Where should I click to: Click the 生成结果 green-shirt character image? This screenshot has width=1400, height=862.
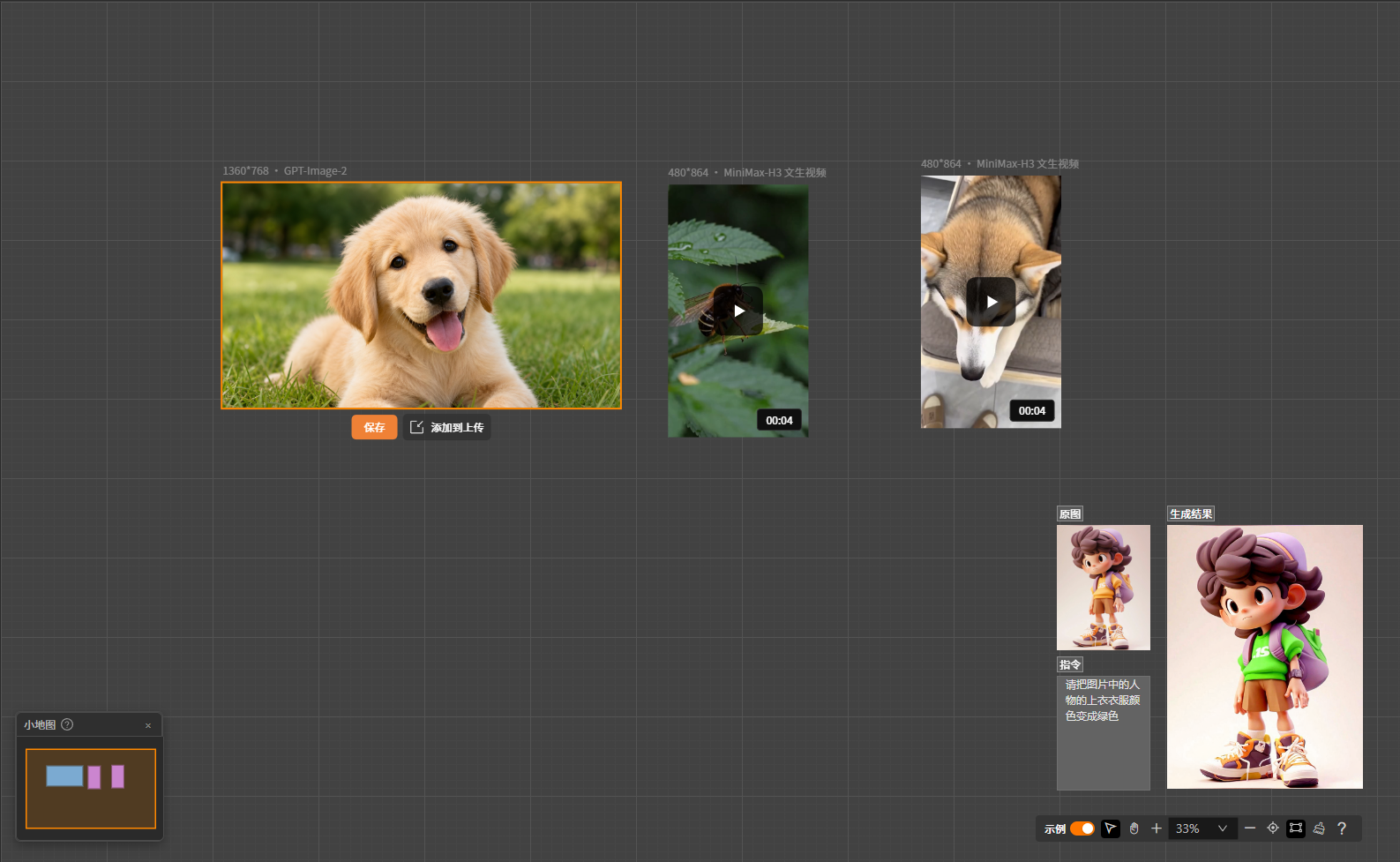1265,656
